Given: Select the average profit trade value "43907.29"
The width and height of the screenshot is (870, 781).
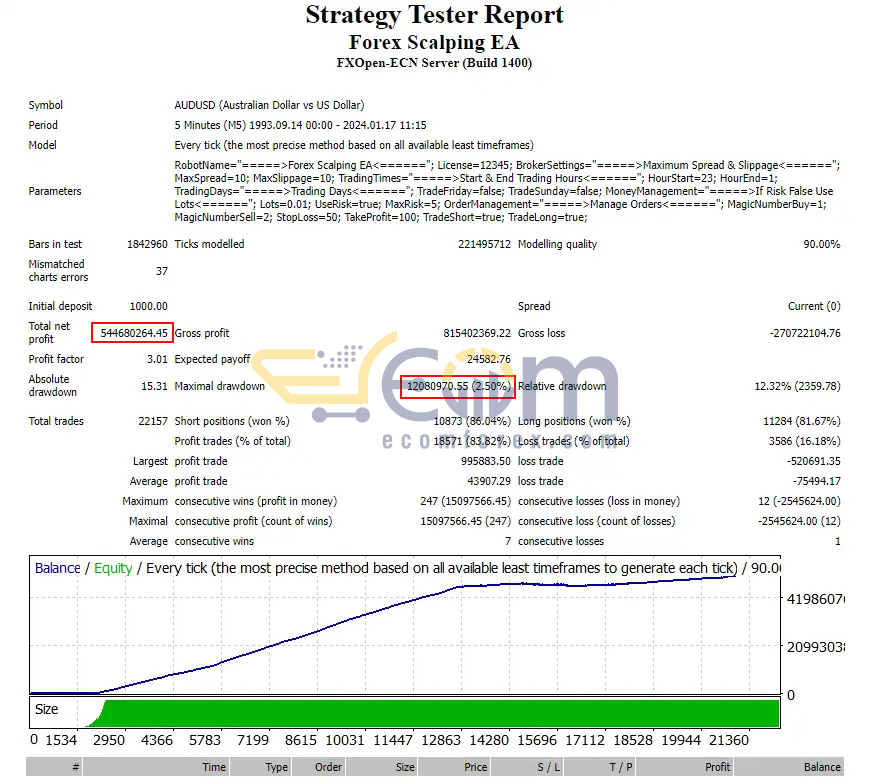Looking at the screenshot, I should pos(489,481).
